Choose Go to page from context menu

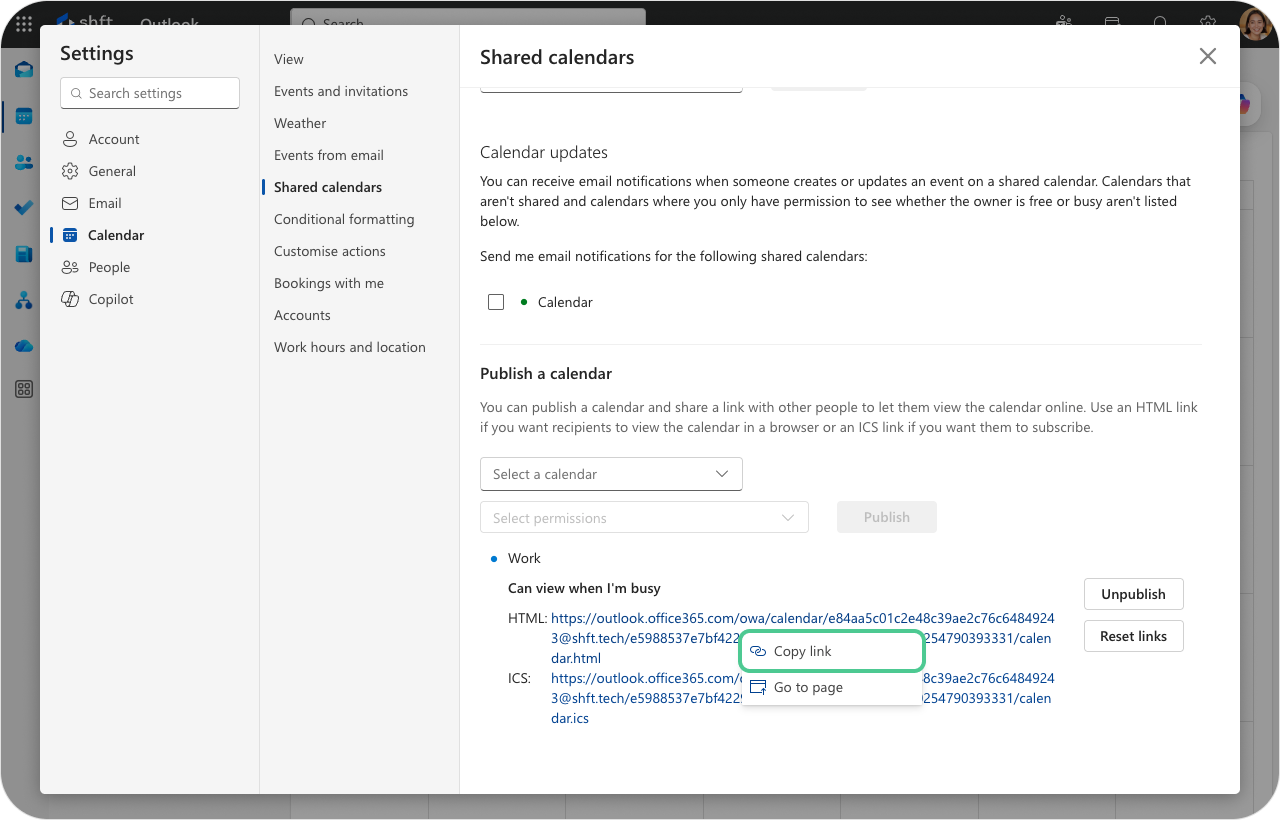(x=831, y=687)
